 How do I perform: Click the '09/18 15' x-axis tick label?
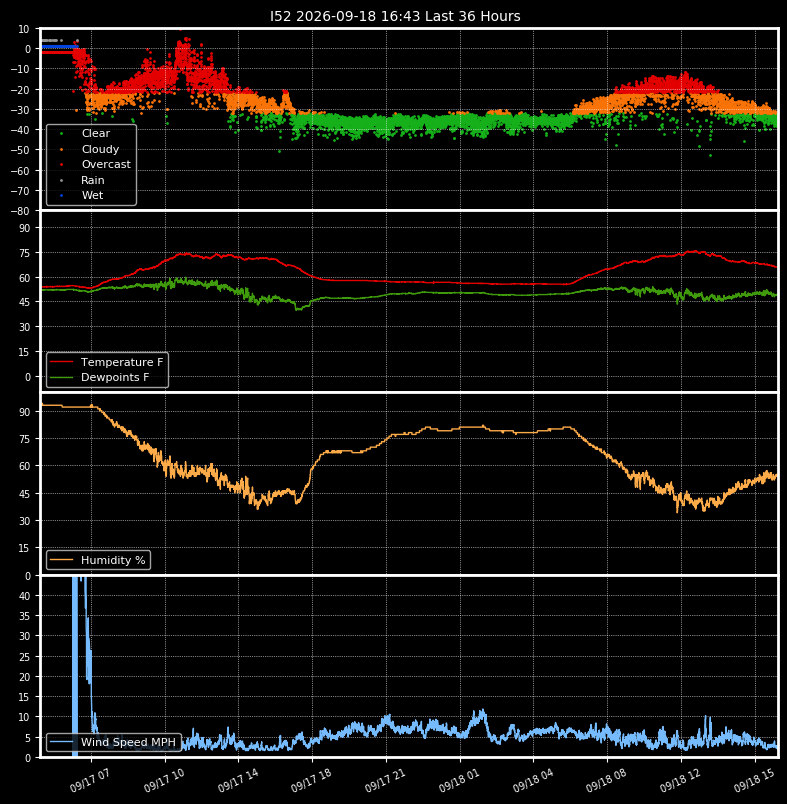click(x=753, y=781)
